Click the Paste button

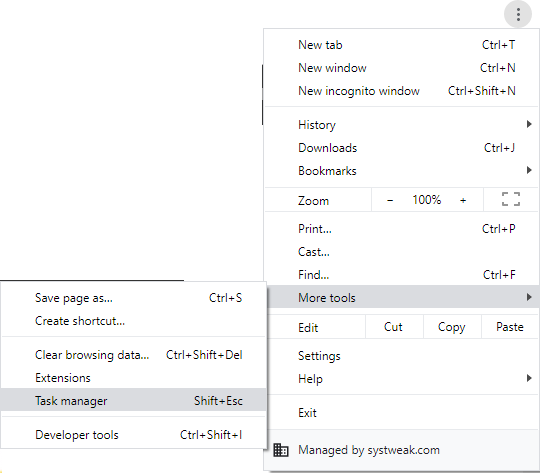click(510, 327)
